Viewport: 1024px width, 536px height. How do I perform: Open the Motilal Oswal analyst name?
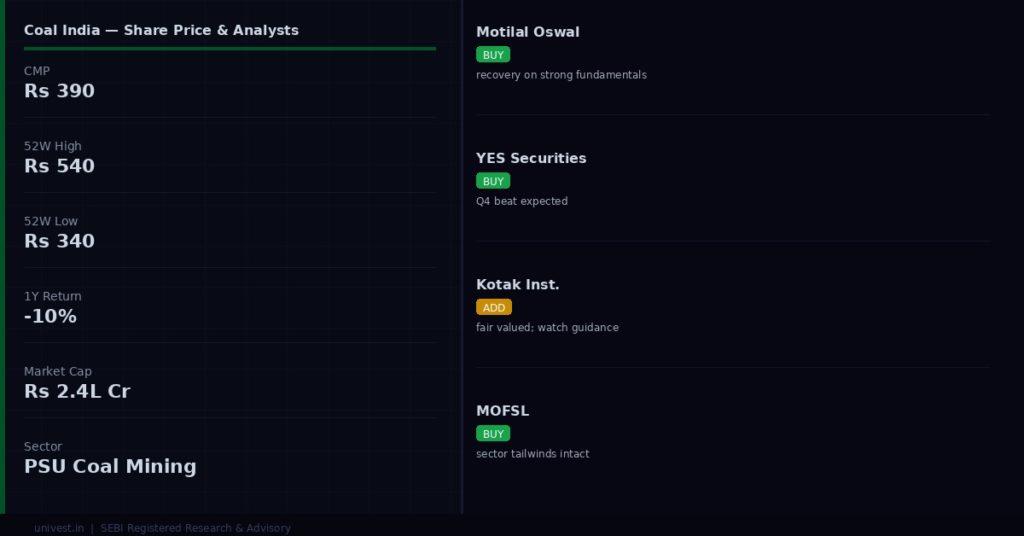[x=528, y=32]
